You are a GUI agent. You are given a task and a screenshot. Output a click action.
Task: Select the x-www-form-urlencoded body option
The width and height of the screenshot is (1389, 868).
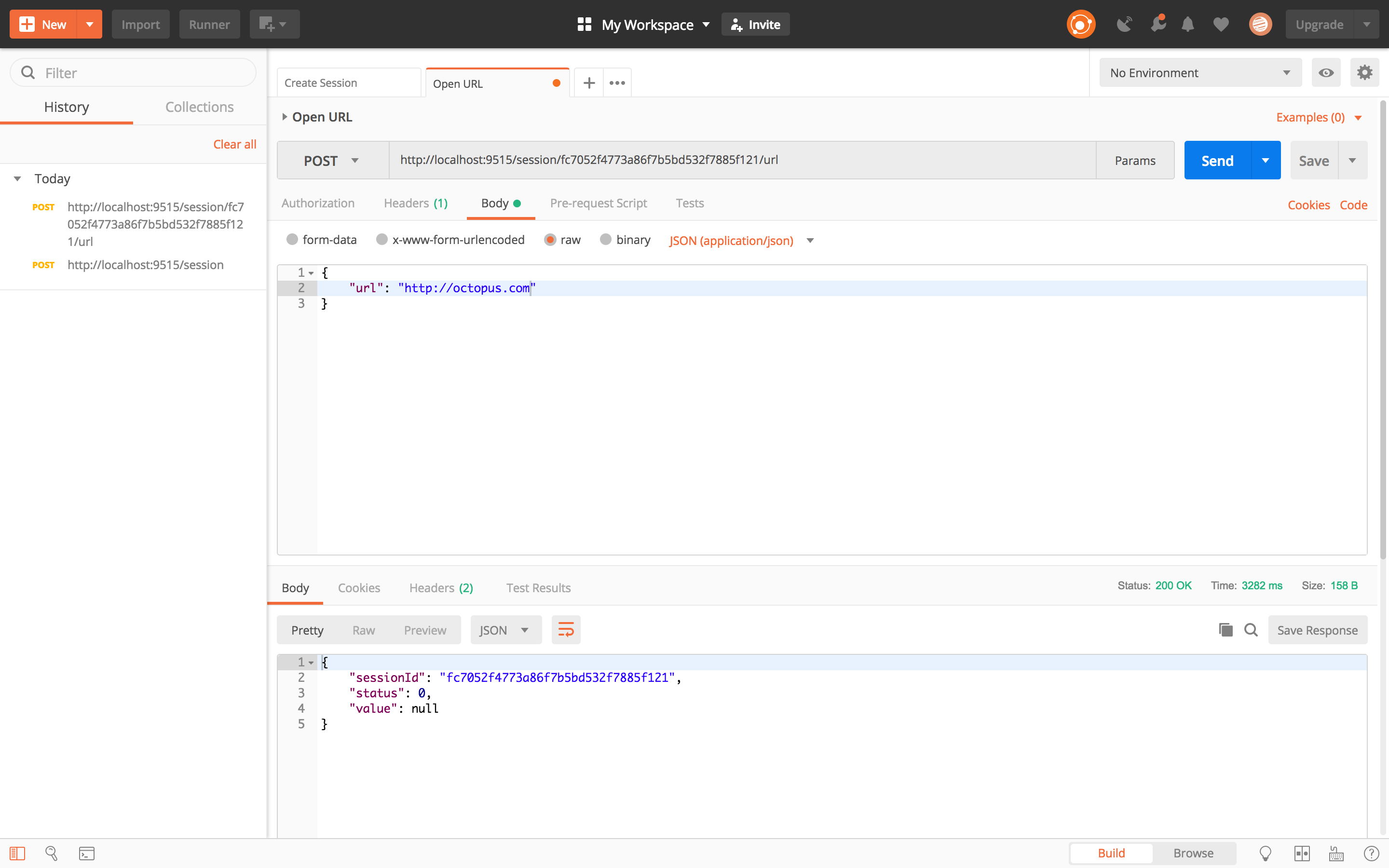coord(381,240)
